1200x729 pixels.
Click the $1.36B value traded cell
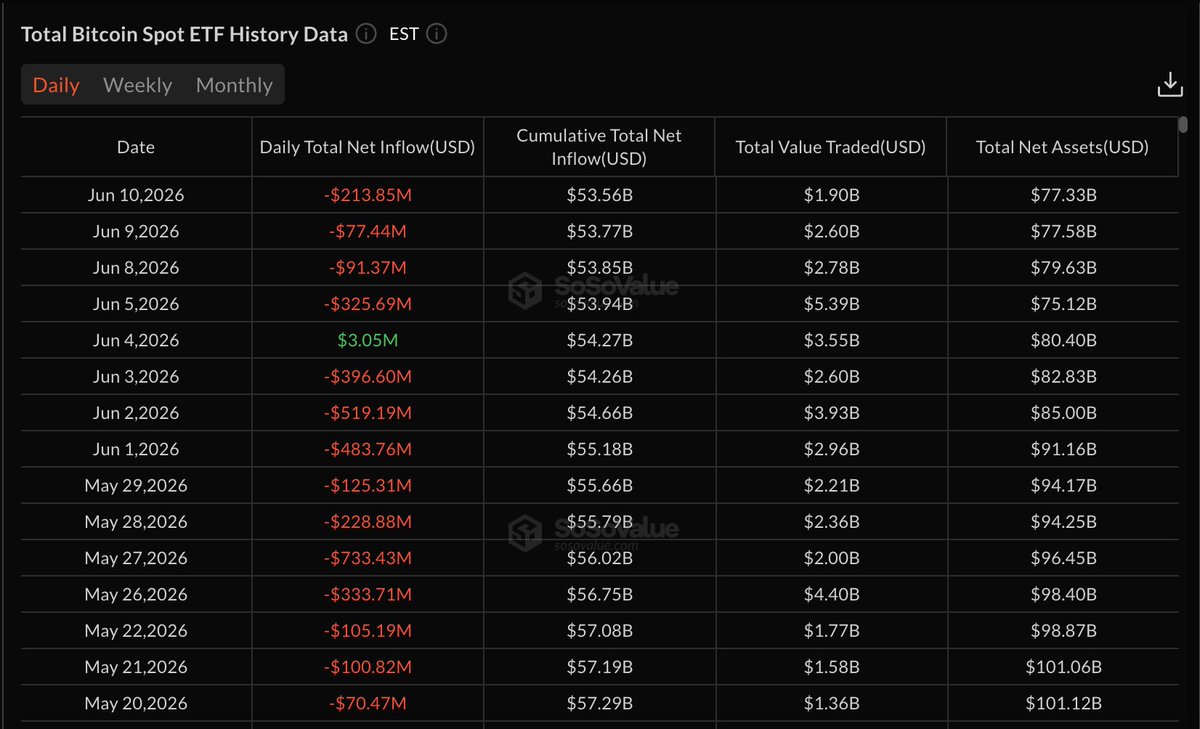[831, 703]
